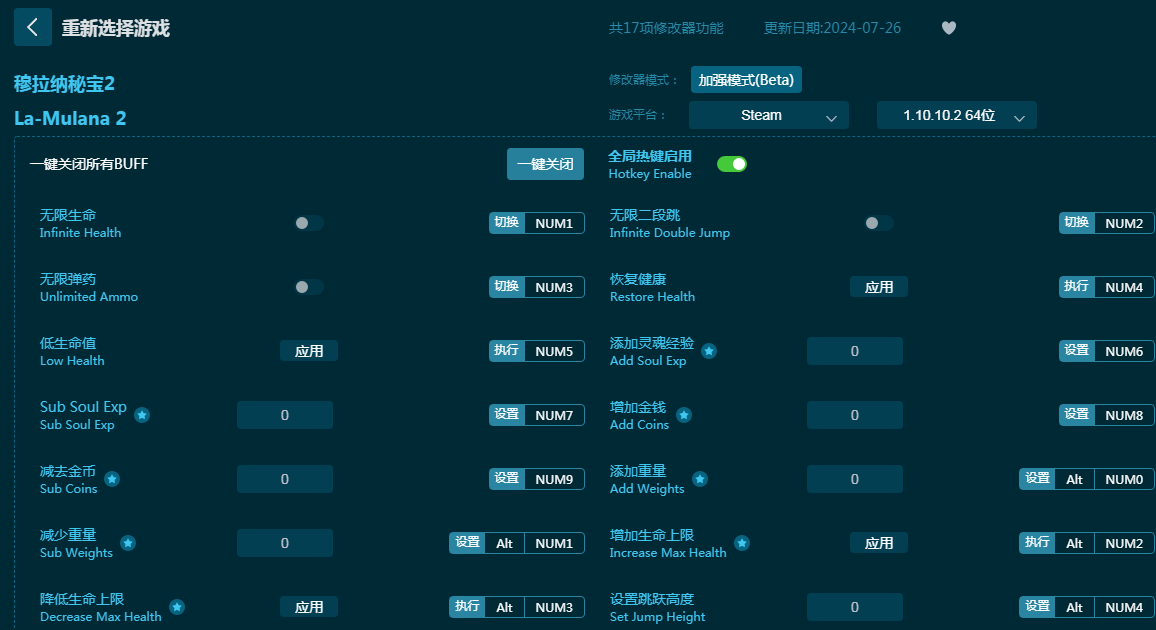Click 设置 label for Set Jump Height
Screen dimensions: 1156x630
pyautogui.click(x=1037, y=607)
